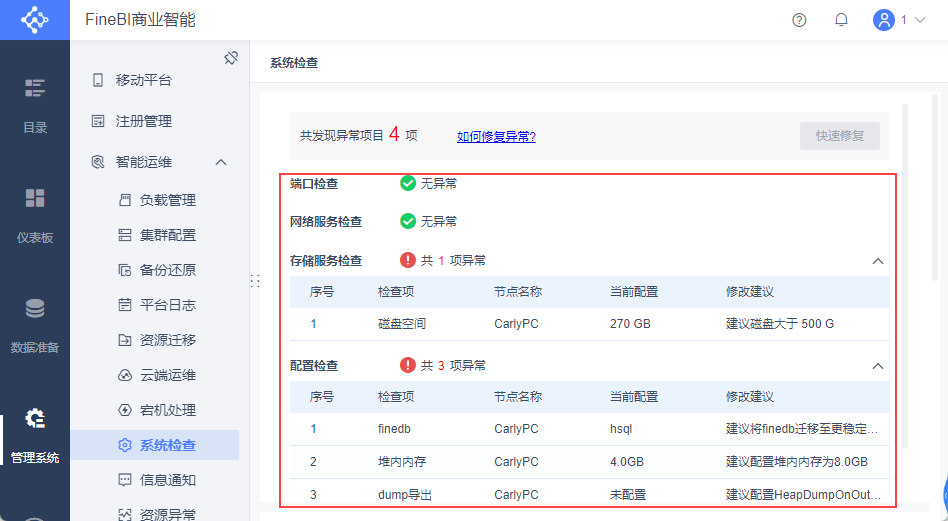Screen dimensions: 948x521
Task: Open 平台日志 menu item
Action: (x=167, y=305)
